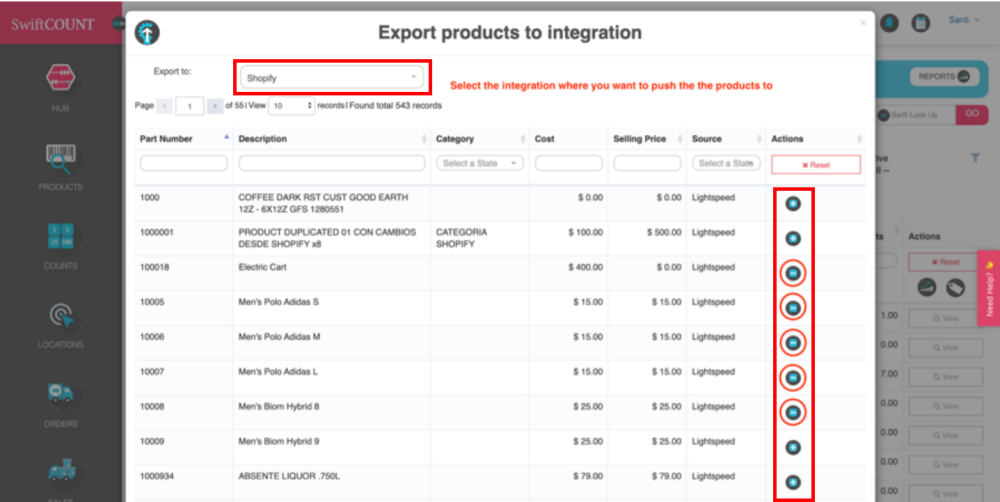
Task: Click the Part Number filter field
Action: click(184, 163)
